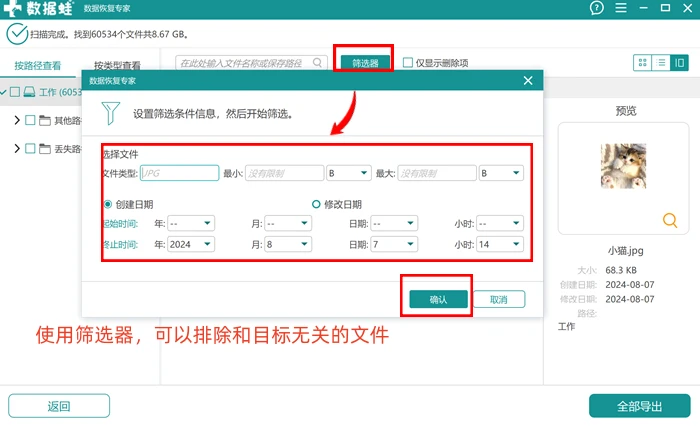Select the 创建日期 radio button
This screenshot has width=700, height=426.
(108, 204)
